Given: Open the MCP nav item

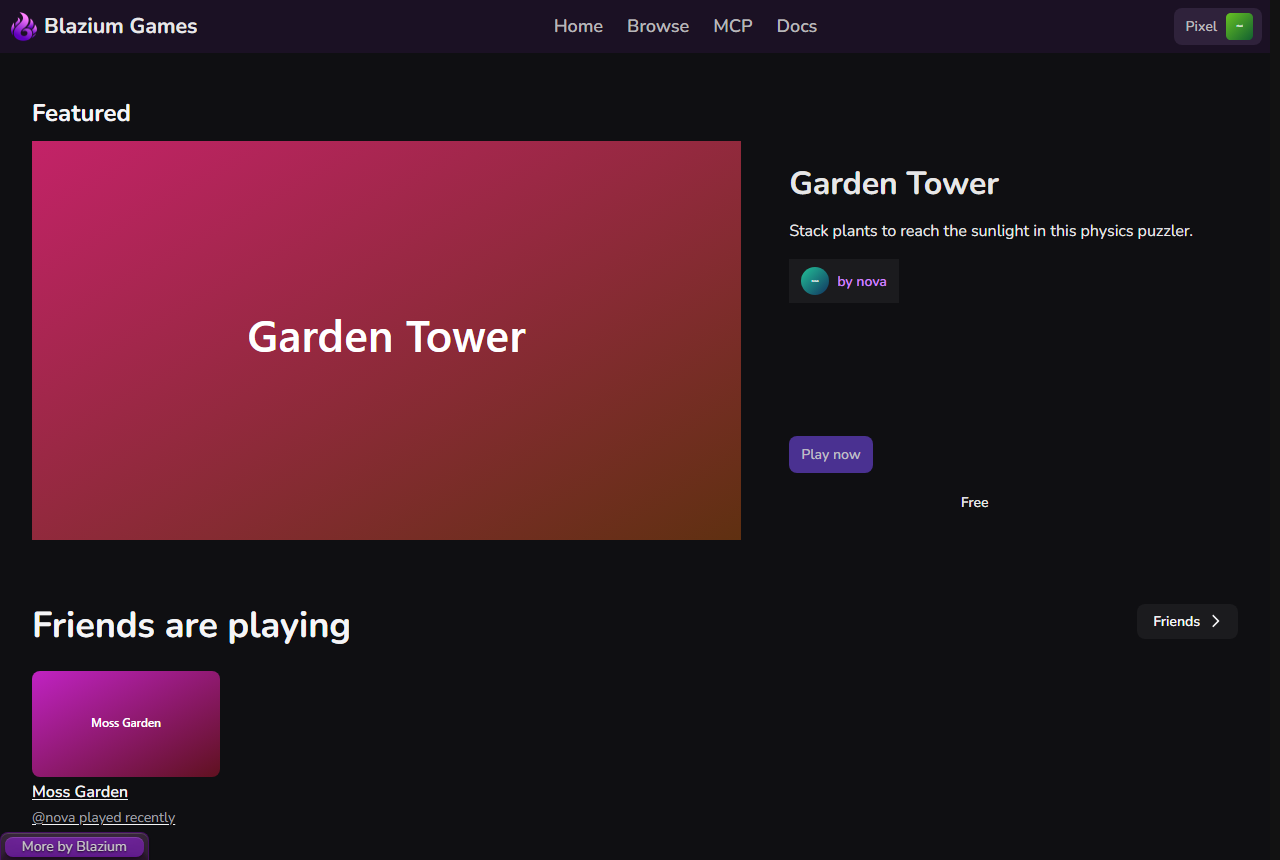Looking at the screenshot, I should click(733, 26).
